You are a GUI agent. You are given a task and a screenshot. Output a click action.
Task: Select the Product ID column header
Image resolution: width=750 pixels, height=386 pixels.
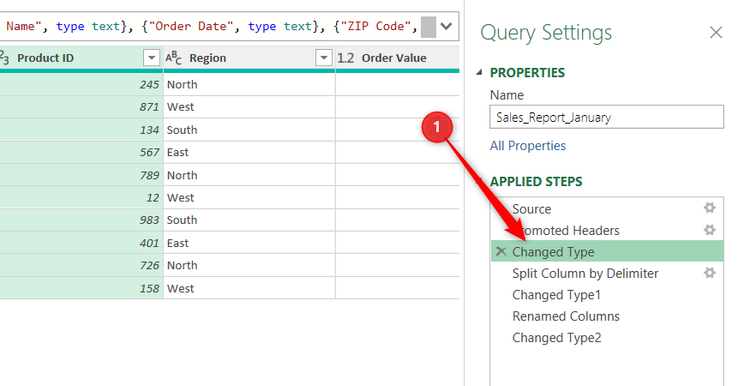(81, 58)
